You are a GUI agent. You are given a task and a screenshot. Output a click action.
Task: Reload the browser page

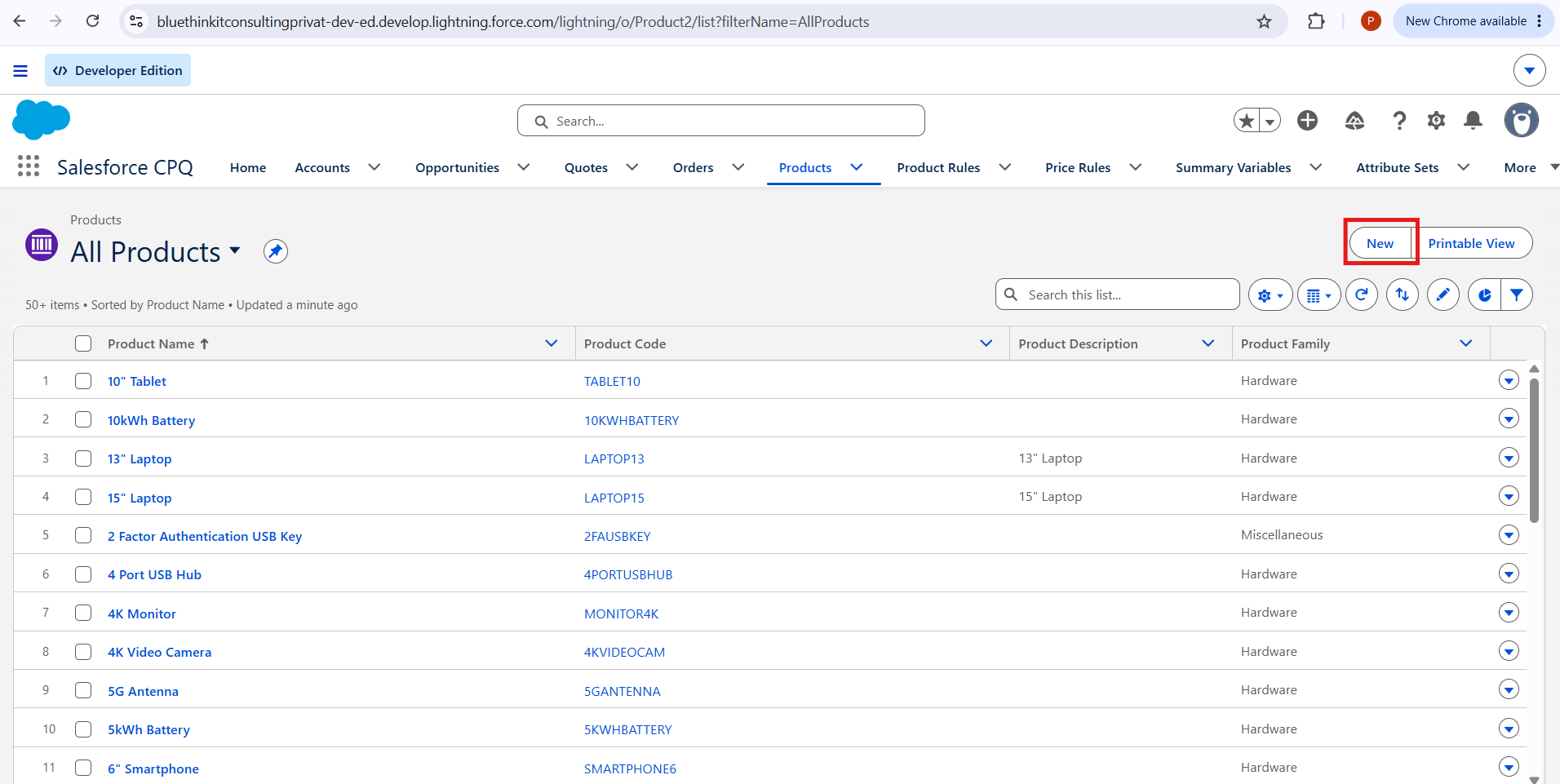pos(93,21)
